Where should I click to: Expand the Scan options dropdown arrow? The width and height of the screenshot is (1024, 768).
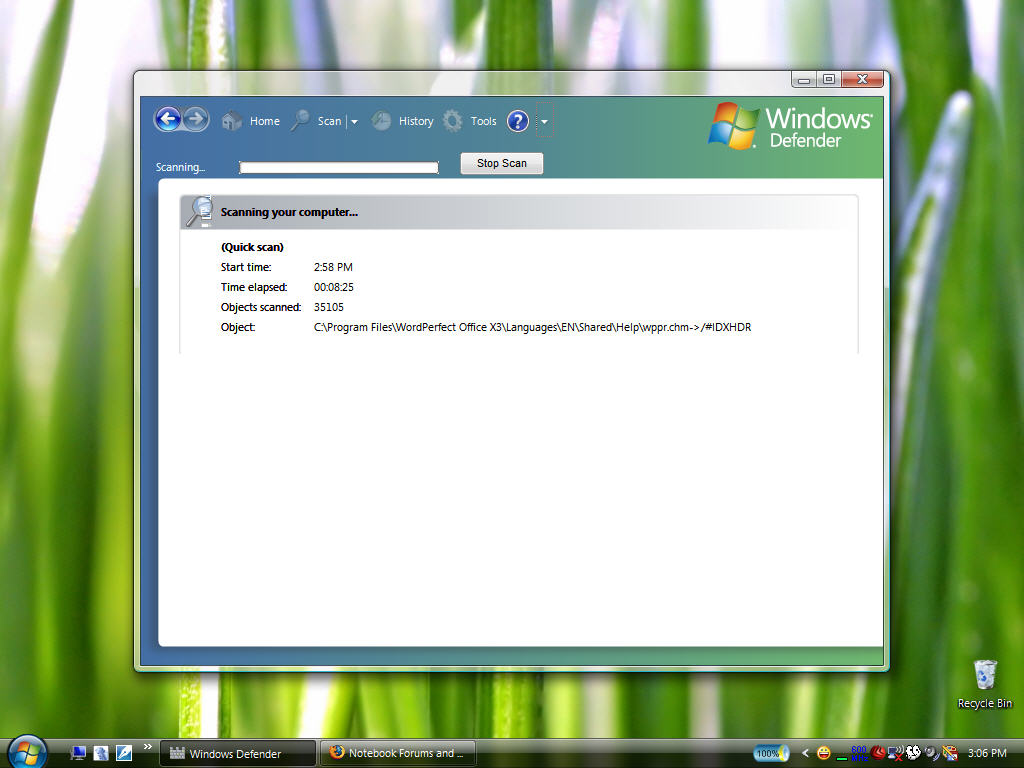(354, 121)
